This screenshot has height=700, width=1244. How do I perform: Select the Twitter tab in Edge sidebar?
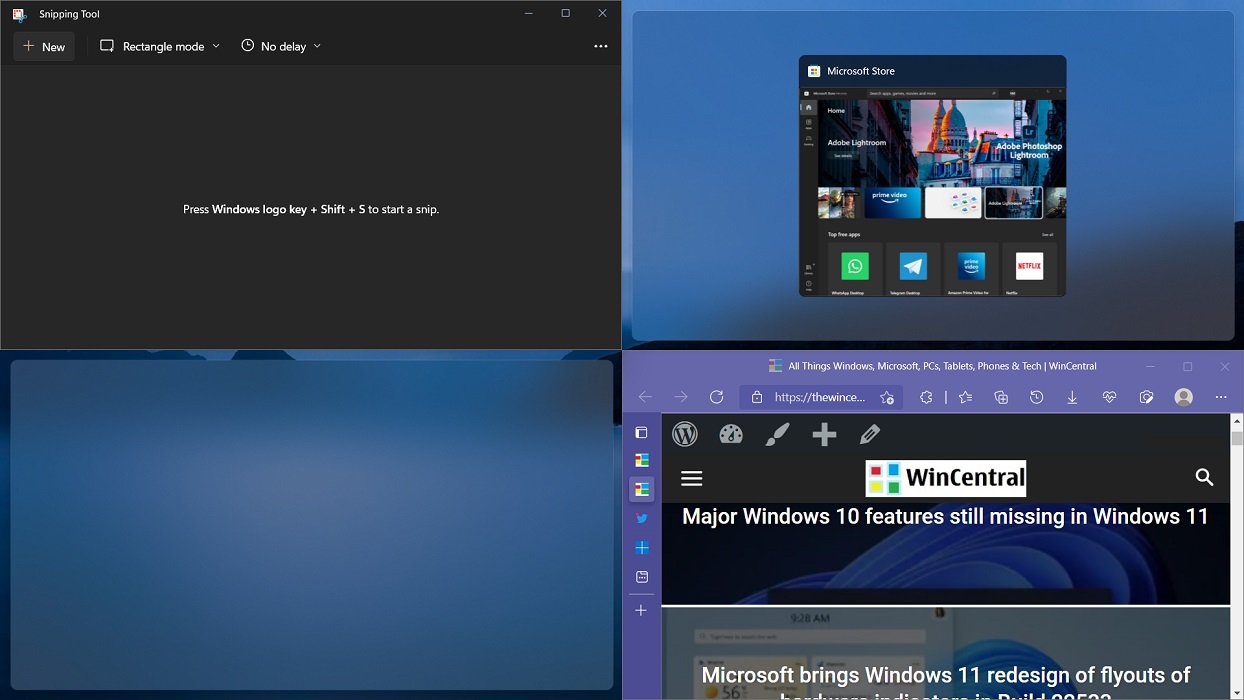[x=642, y=518]
